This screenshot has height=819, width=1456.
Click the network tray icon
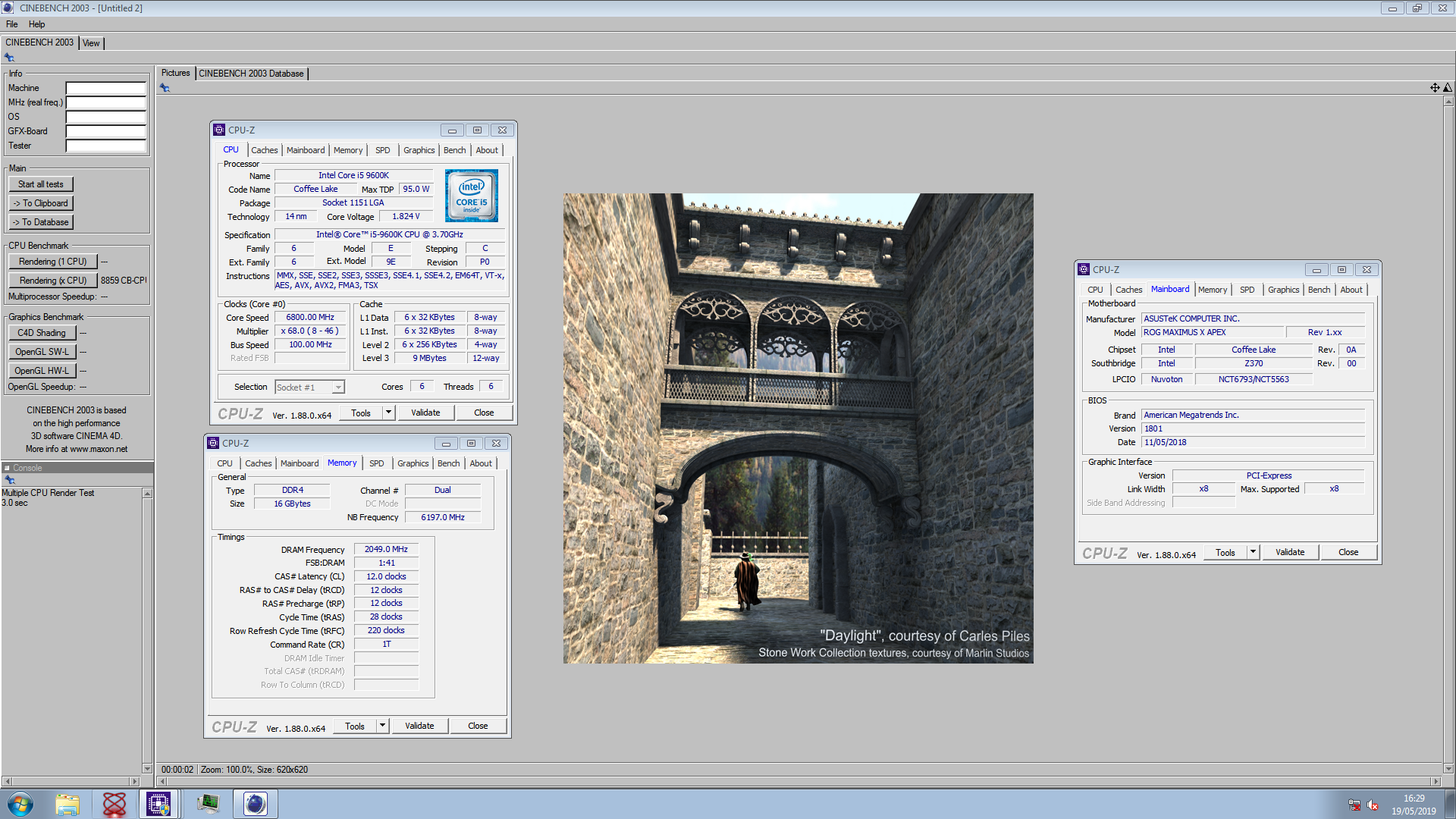coord(1354,805)
